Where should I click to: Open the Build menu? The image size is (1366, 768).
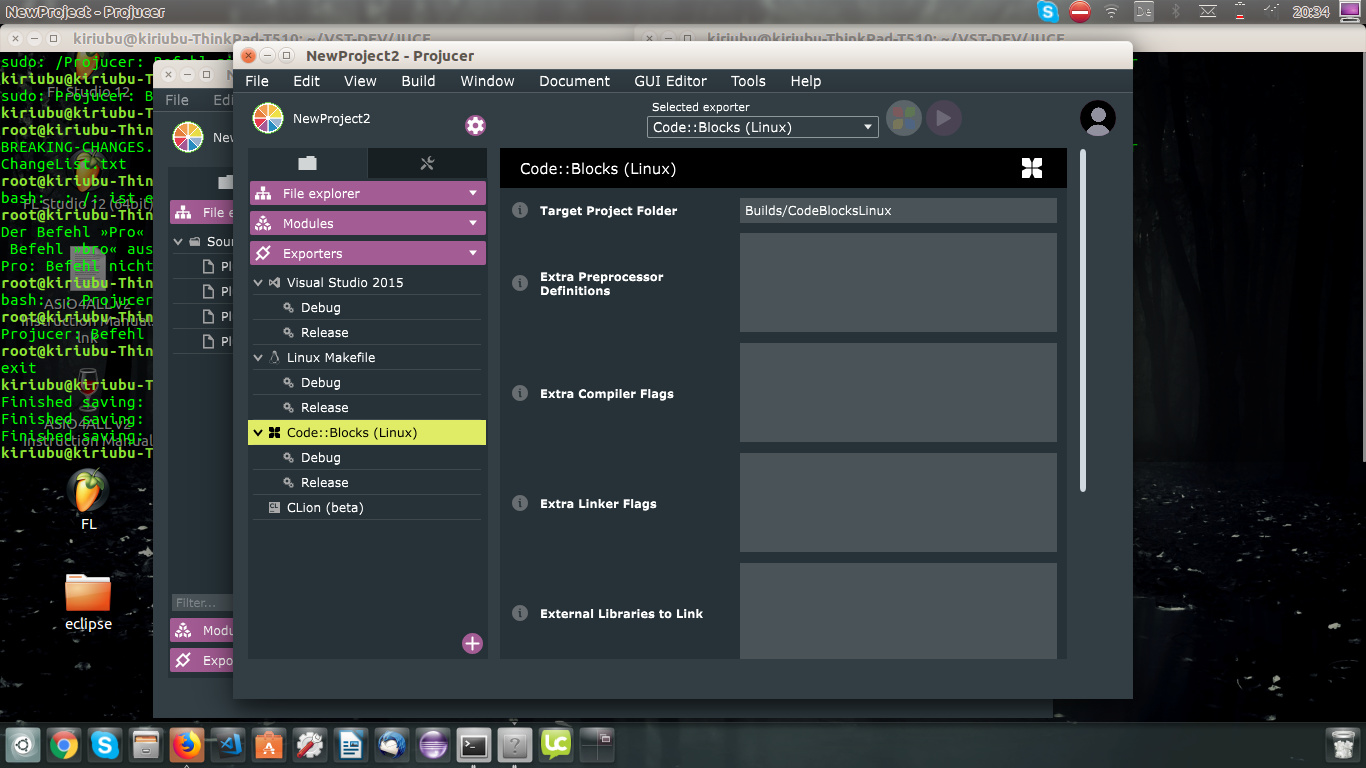tap(418, 81)
